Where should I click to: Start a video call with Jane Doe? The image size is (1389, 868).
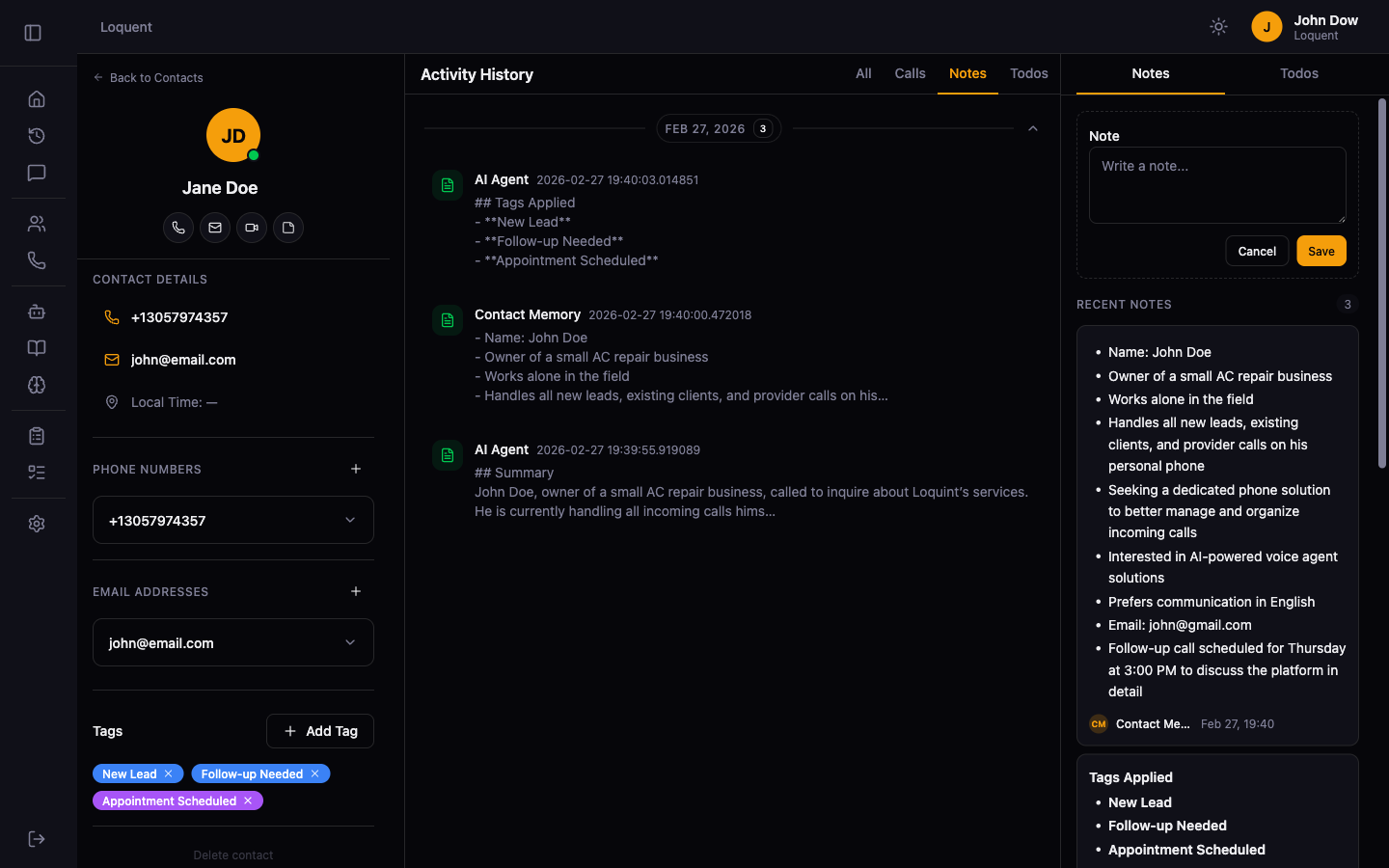click(x=252, y=228)
